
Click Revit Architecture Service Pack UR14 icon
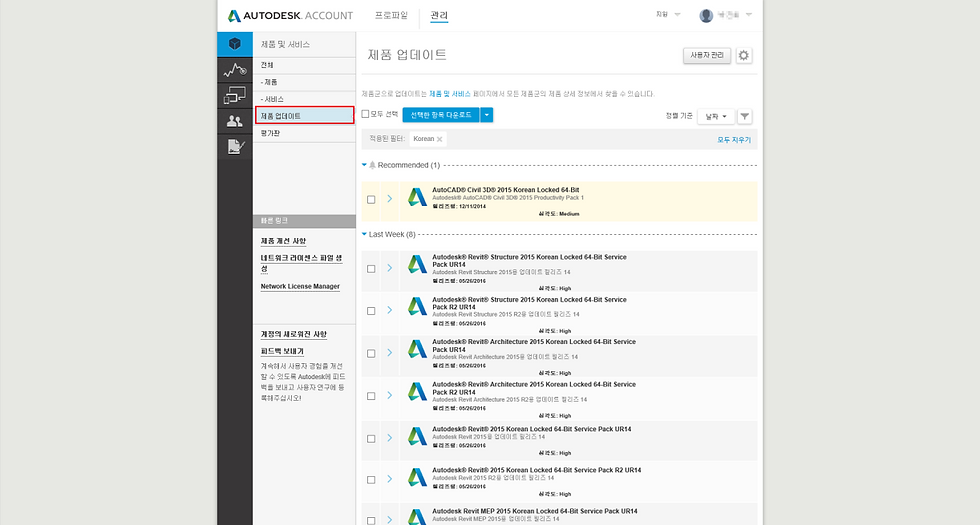(418, 349)
